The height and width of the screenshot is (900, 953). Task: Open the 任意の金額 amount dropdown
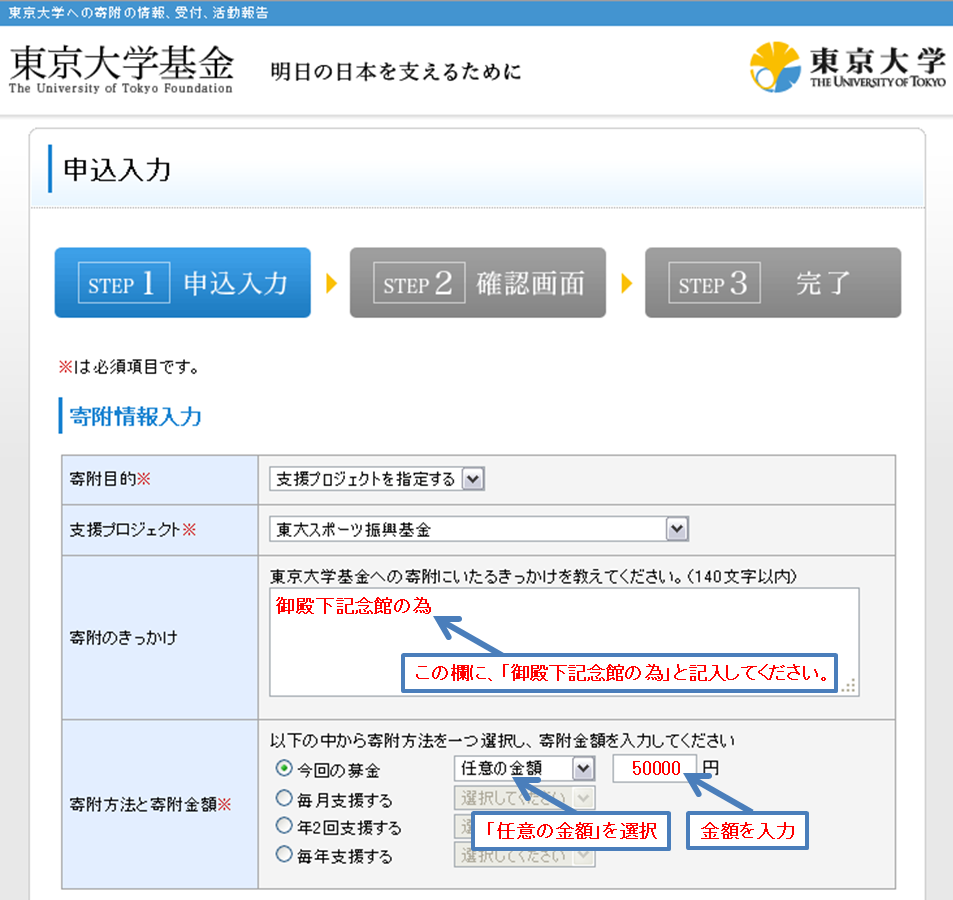pos(524,768)
